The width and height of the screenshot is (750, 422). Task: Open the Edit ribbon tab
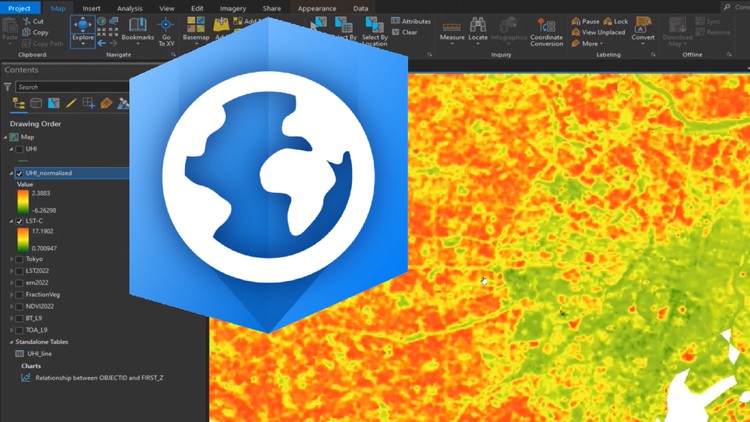click(197, 8)
